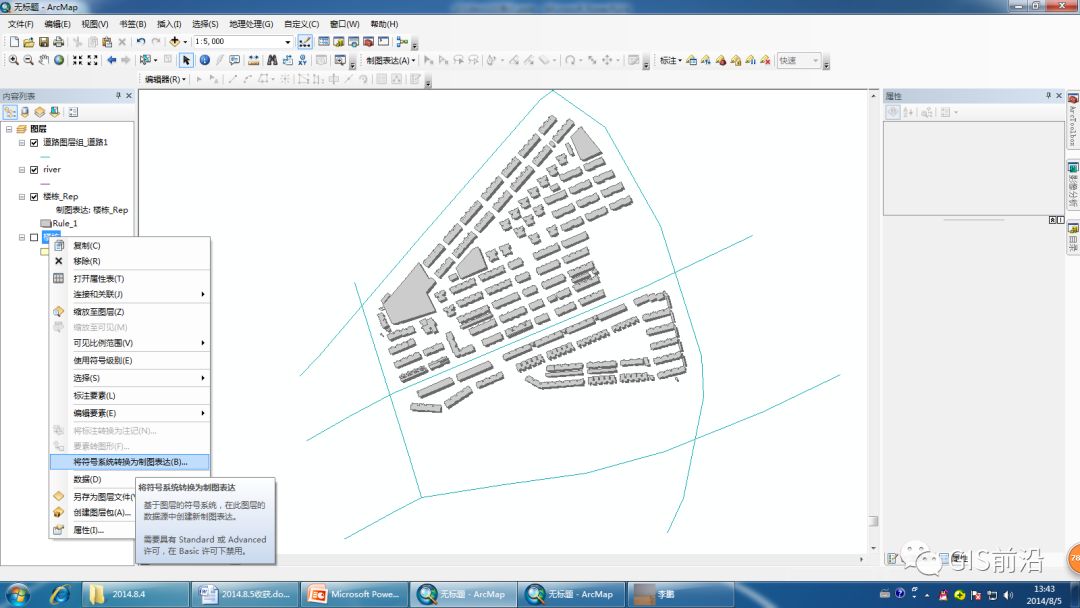The width and height of the screenshot is (1080, 608).
Task: Open the map scale 1:5,000 dropdown
Action: [x=288, y=41]
